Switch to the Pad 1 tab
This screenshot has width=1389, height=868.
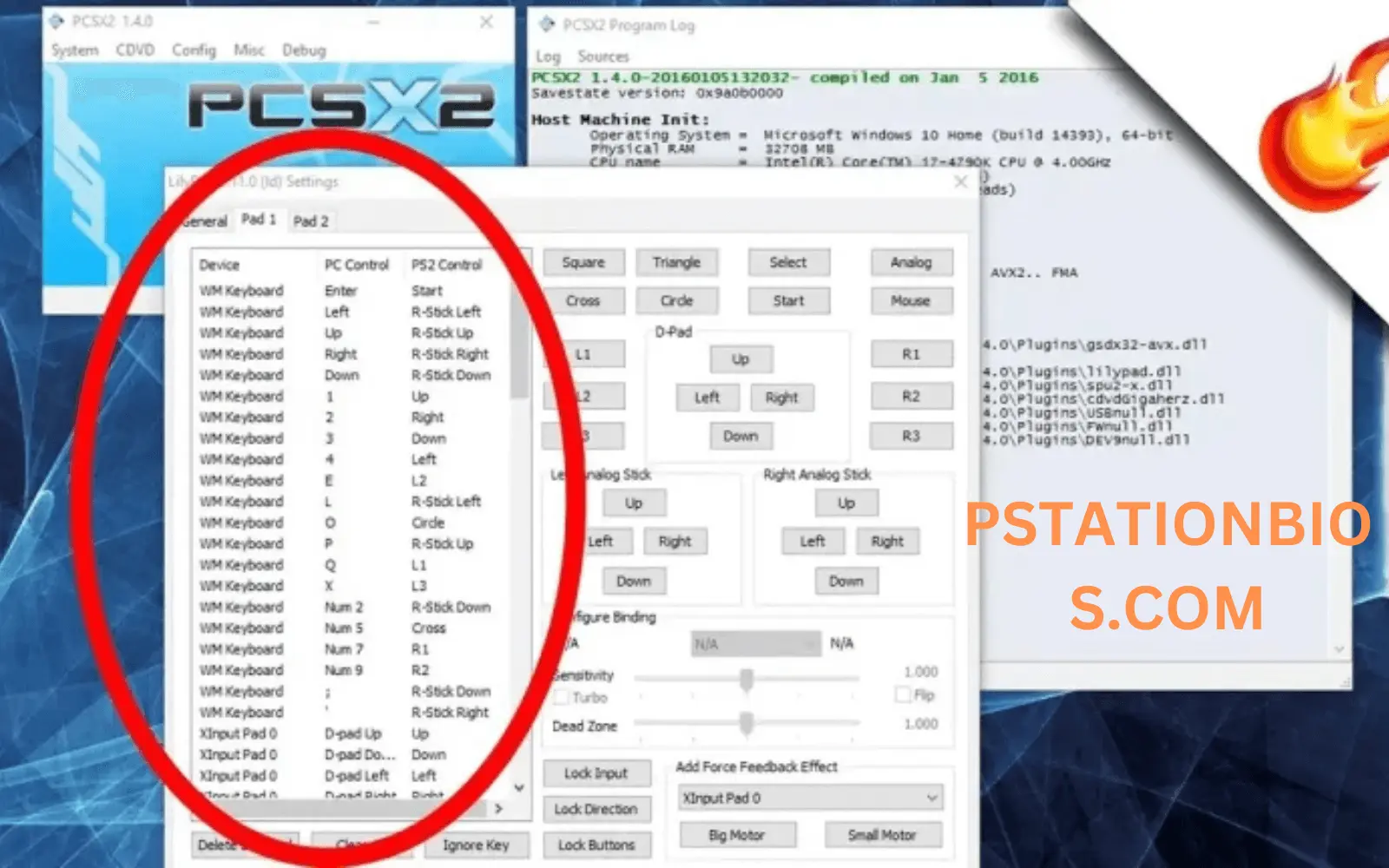point(259,220)
